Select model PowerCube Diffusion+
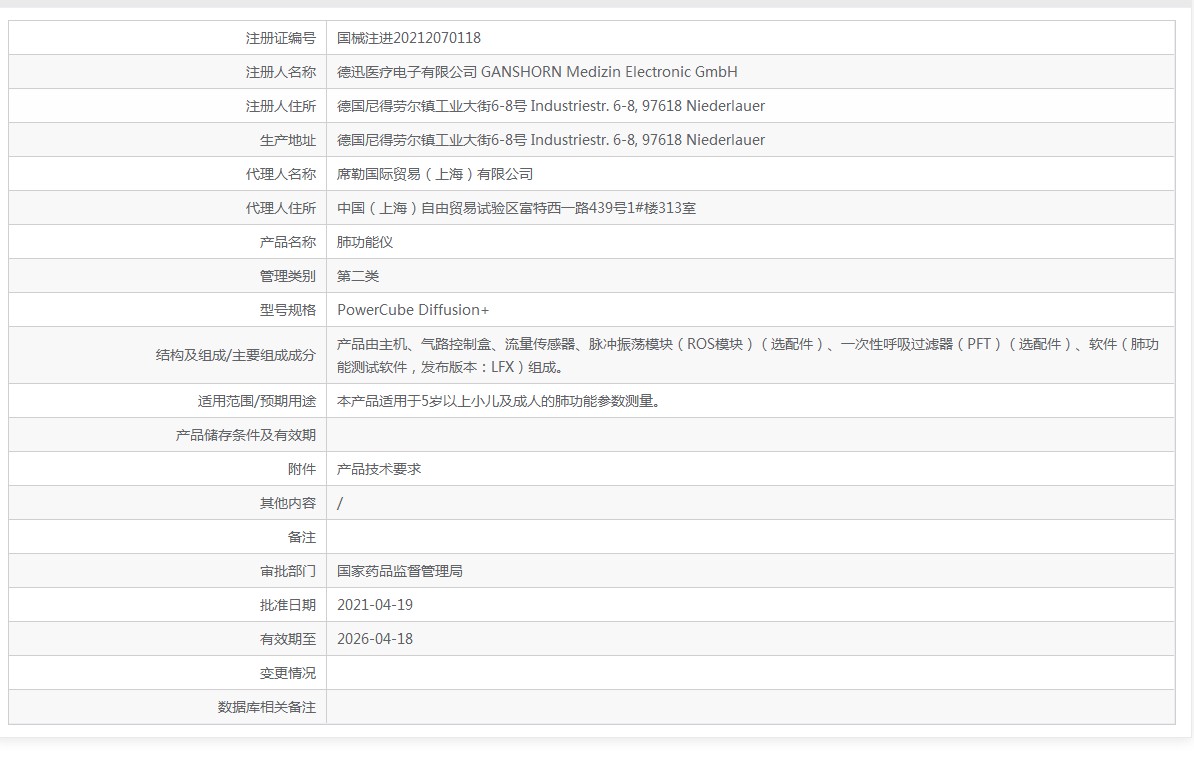 click(x=413, y=310)
